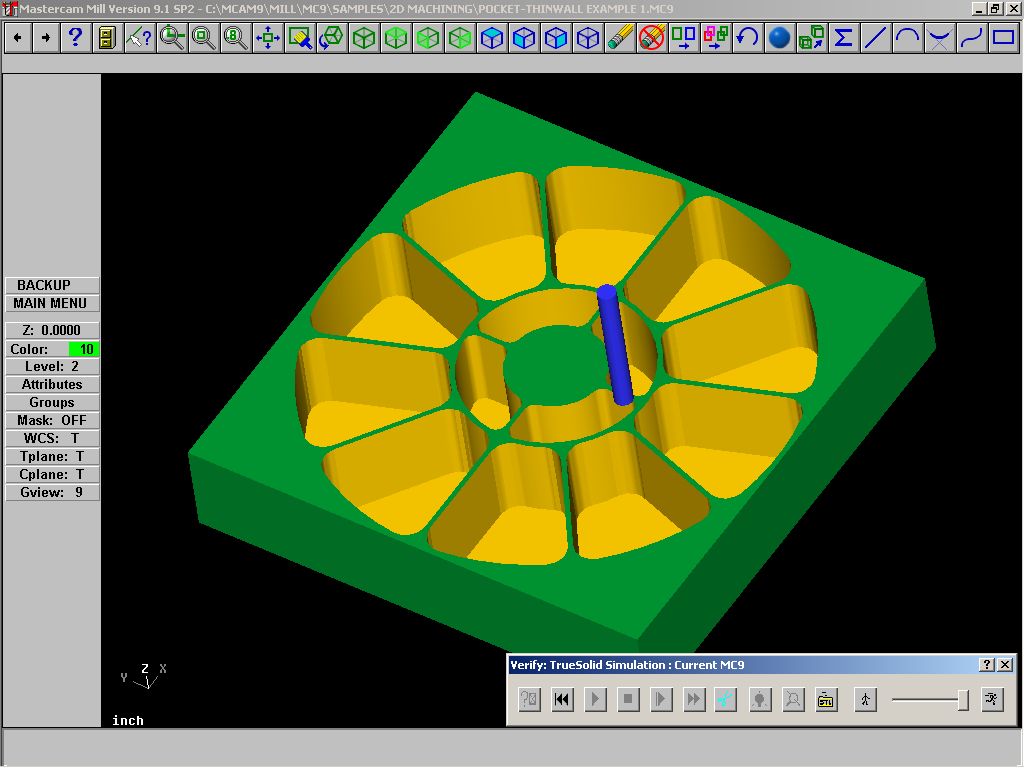Image resolution: width=1024 pixels, height=768 pixels.
Task: Click the scissors section icon in Verify
Action: pyautogui.click(x=726, y=700)
